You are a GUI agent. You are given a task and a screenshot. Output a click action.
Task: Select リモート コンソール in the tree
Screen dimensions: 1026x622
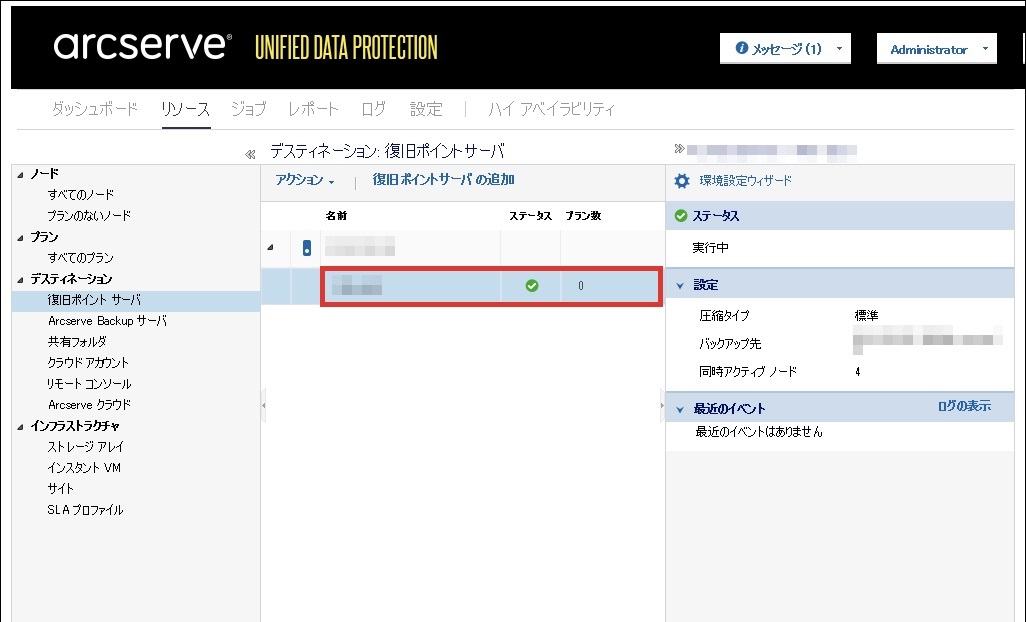pos(89,384)
